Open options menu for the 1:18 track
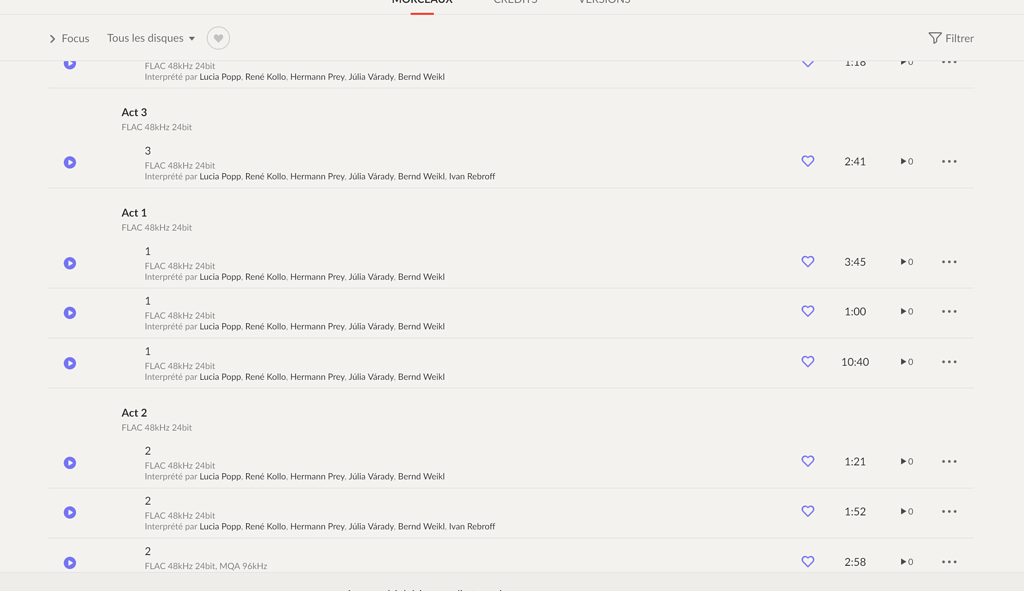 pos(947,62)
